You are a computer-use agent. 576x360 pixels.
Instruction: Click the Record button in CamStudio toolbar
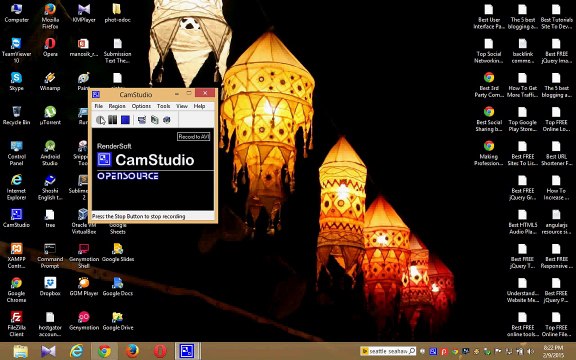tap(100, 120)
